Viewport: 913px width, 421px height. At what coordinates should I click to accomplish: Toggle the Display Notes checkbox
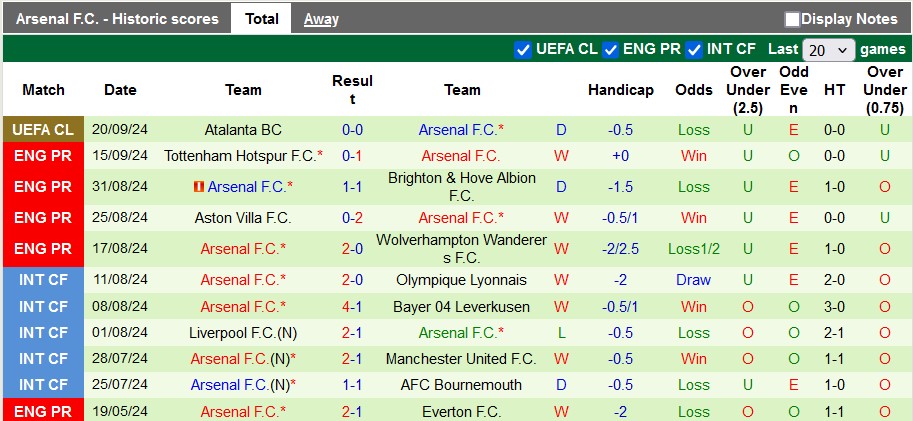point(793,19)
